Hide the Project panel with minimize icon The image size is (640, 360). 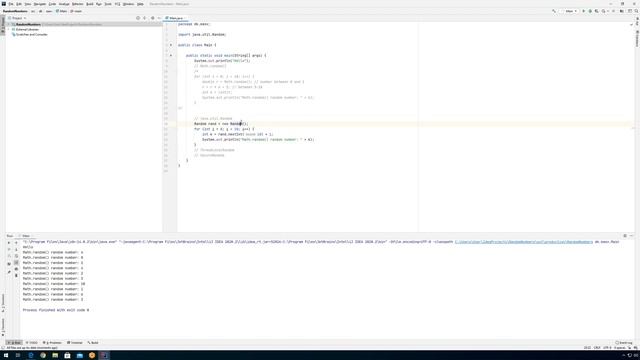(x=159, y=18)
